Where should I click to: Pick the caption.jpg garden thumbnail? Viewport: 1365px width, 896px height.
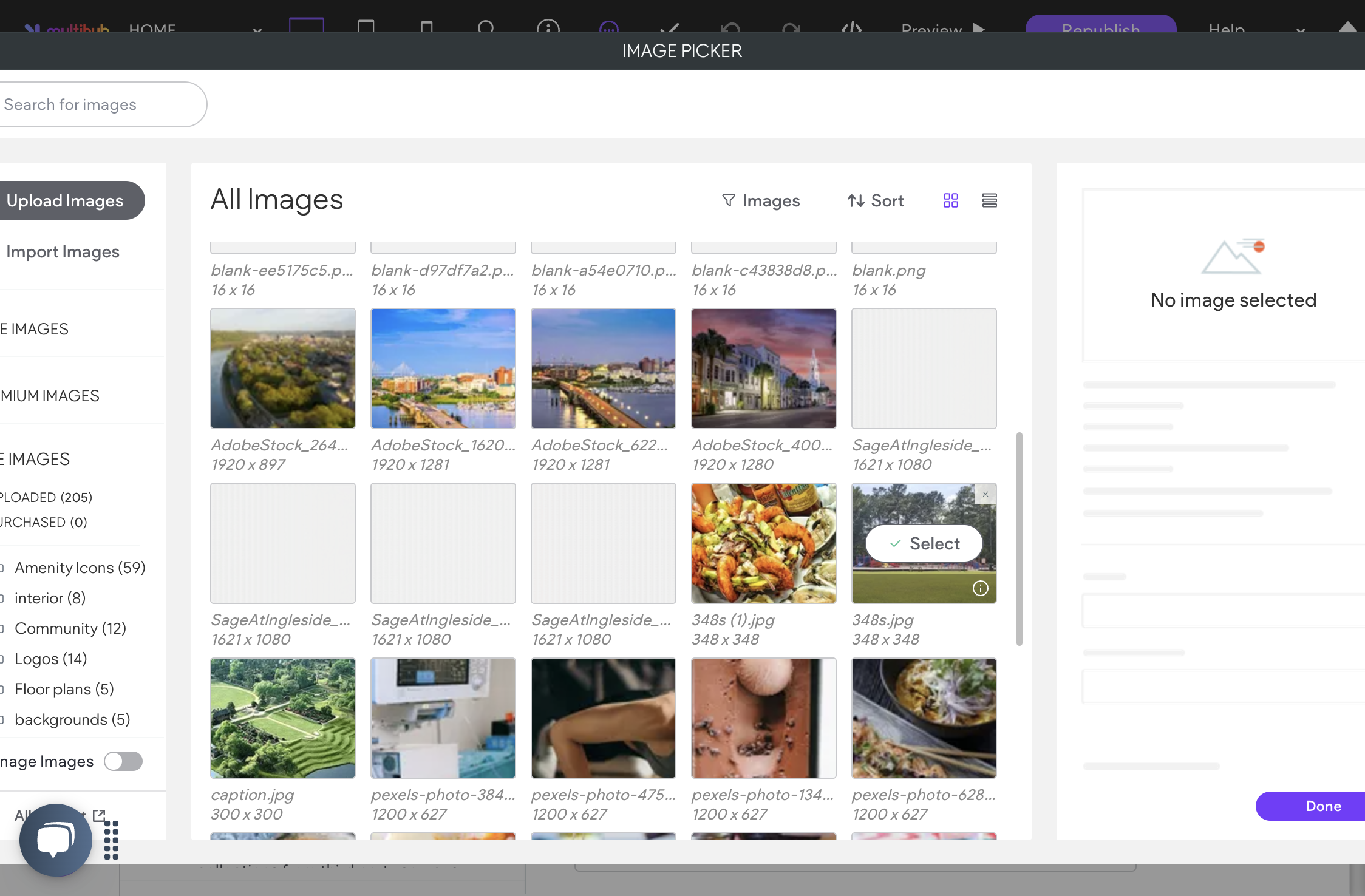(283, 718)
